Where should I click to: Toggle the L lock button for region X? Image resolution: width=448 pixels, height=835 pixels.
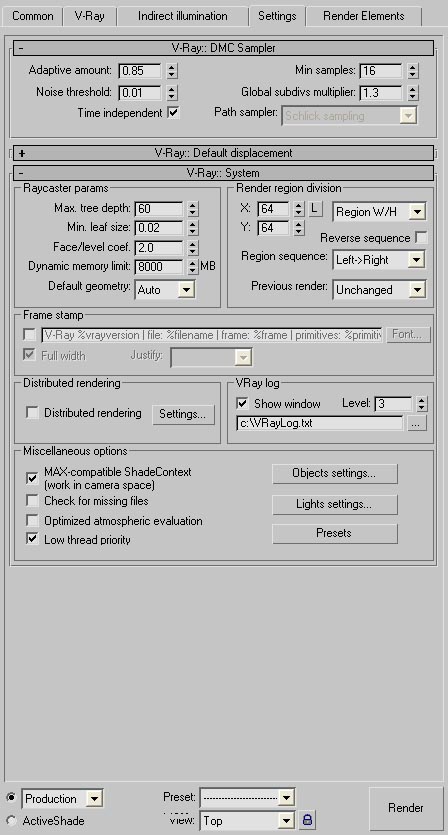click(315, 209)
